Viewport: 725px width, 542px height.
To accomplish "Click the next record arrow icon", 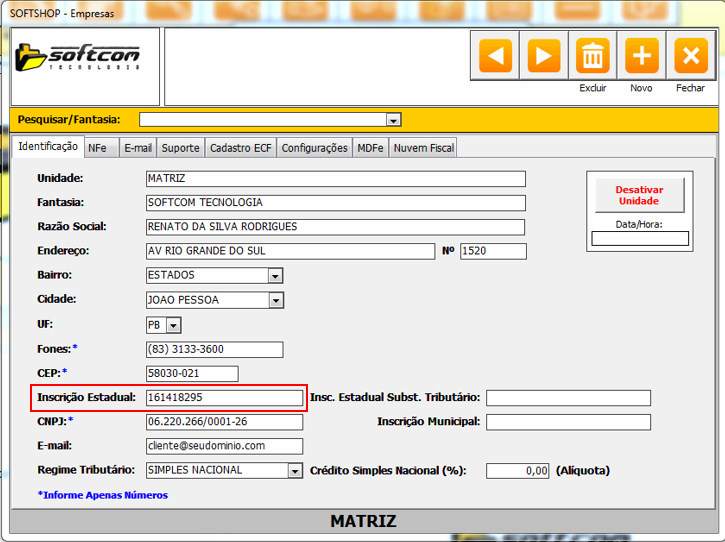I will tap(544, 56).
